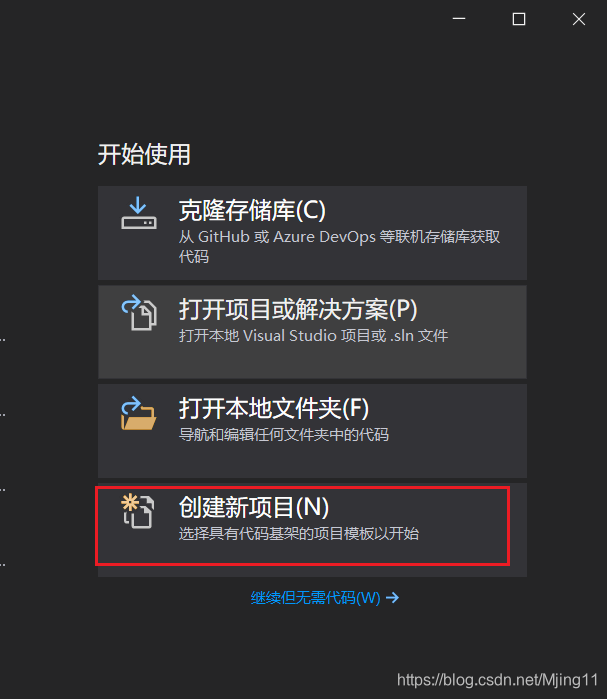
Task: Click the 打开本地 Visual Studio 项目 description
Action: pos(313,335)
